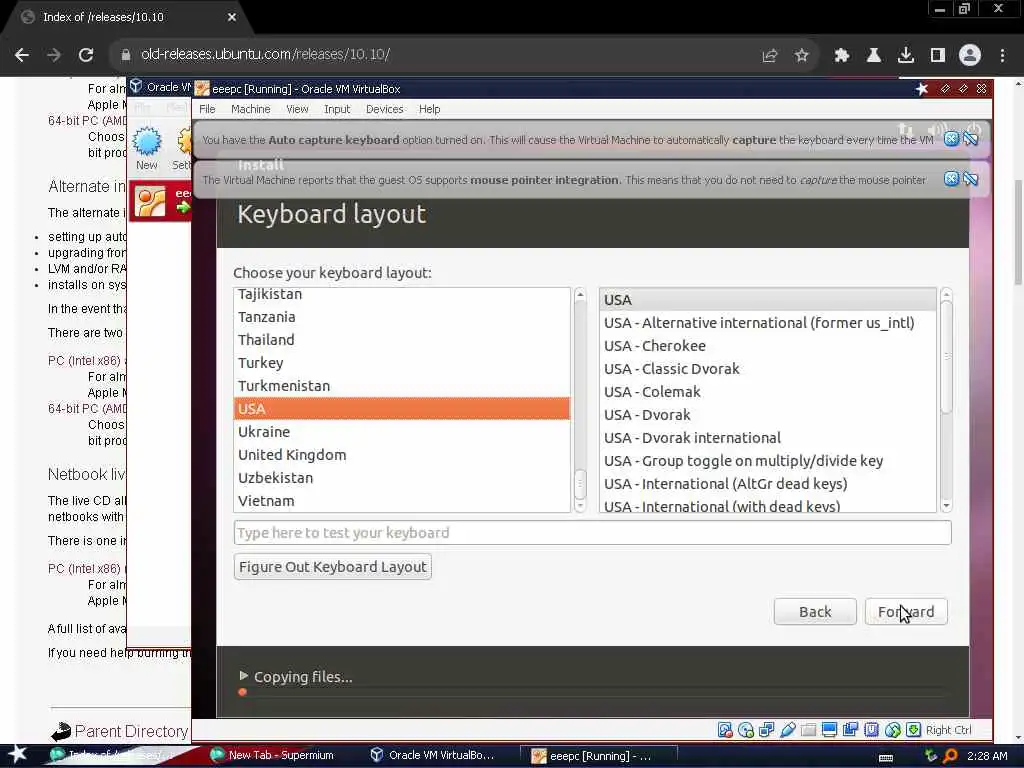This screenshot has height=768, width=1024.
Task: Open the Devices menu
Action: pos(385,109)
